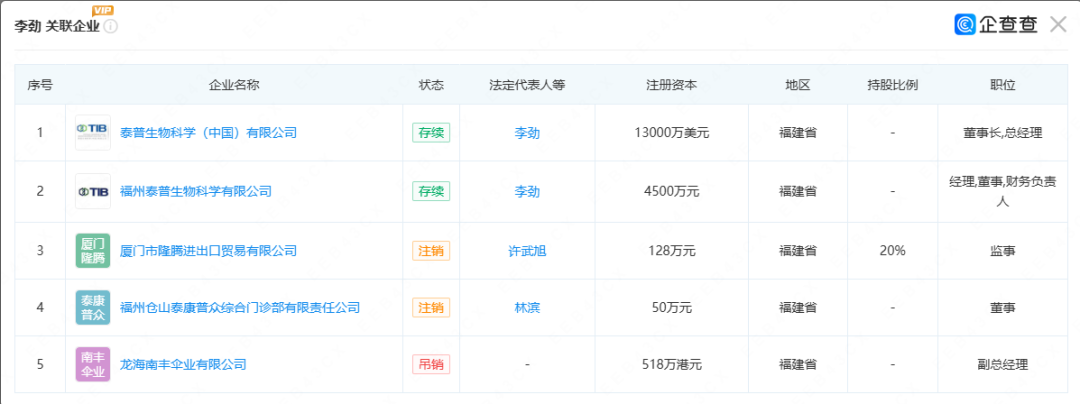
Task: Click the 企查查 logo
Action: pos(995,25)
